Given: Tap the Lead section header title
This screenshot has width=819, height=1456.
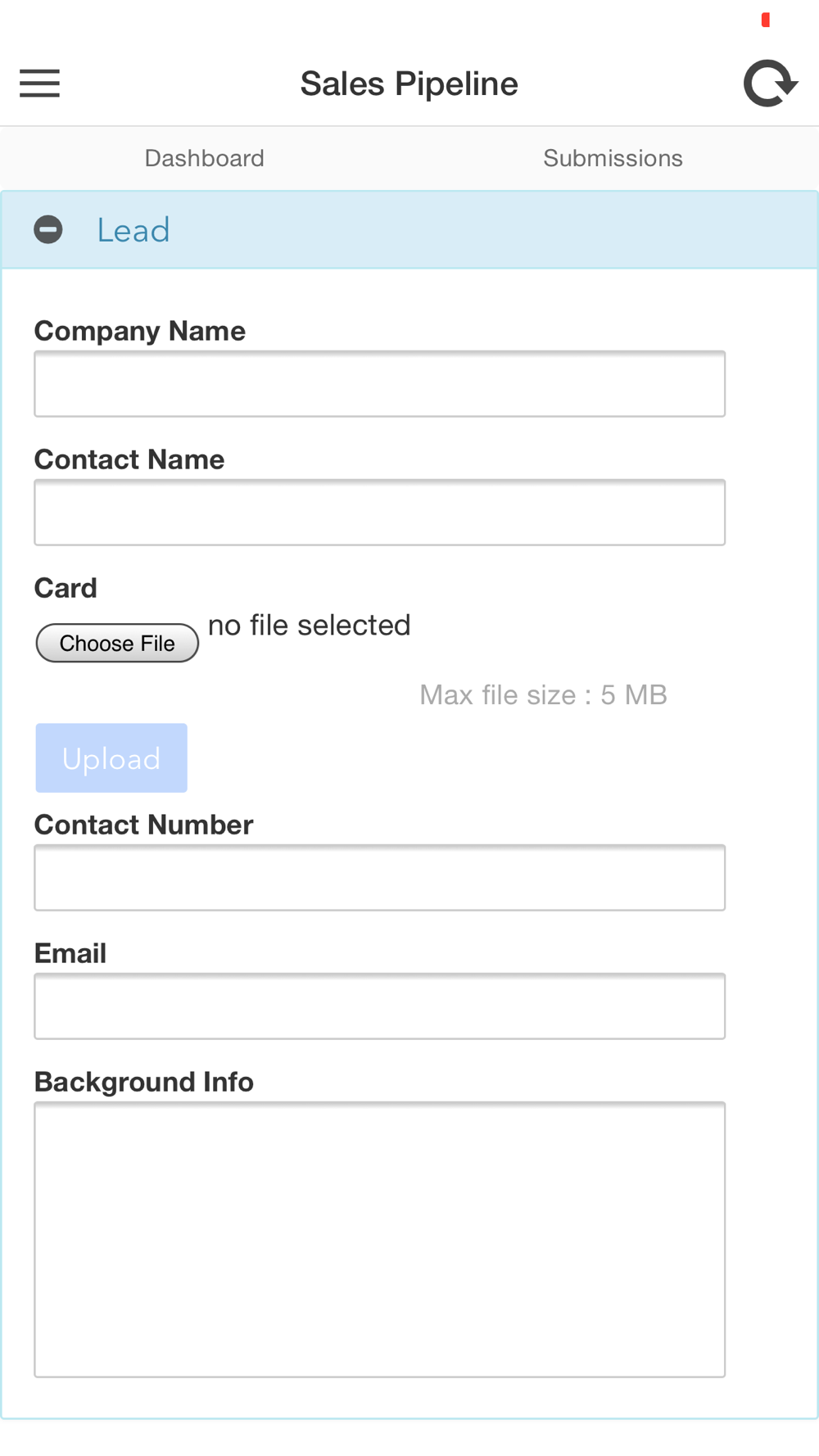Looking at the screenshot, I should point(133,230).
